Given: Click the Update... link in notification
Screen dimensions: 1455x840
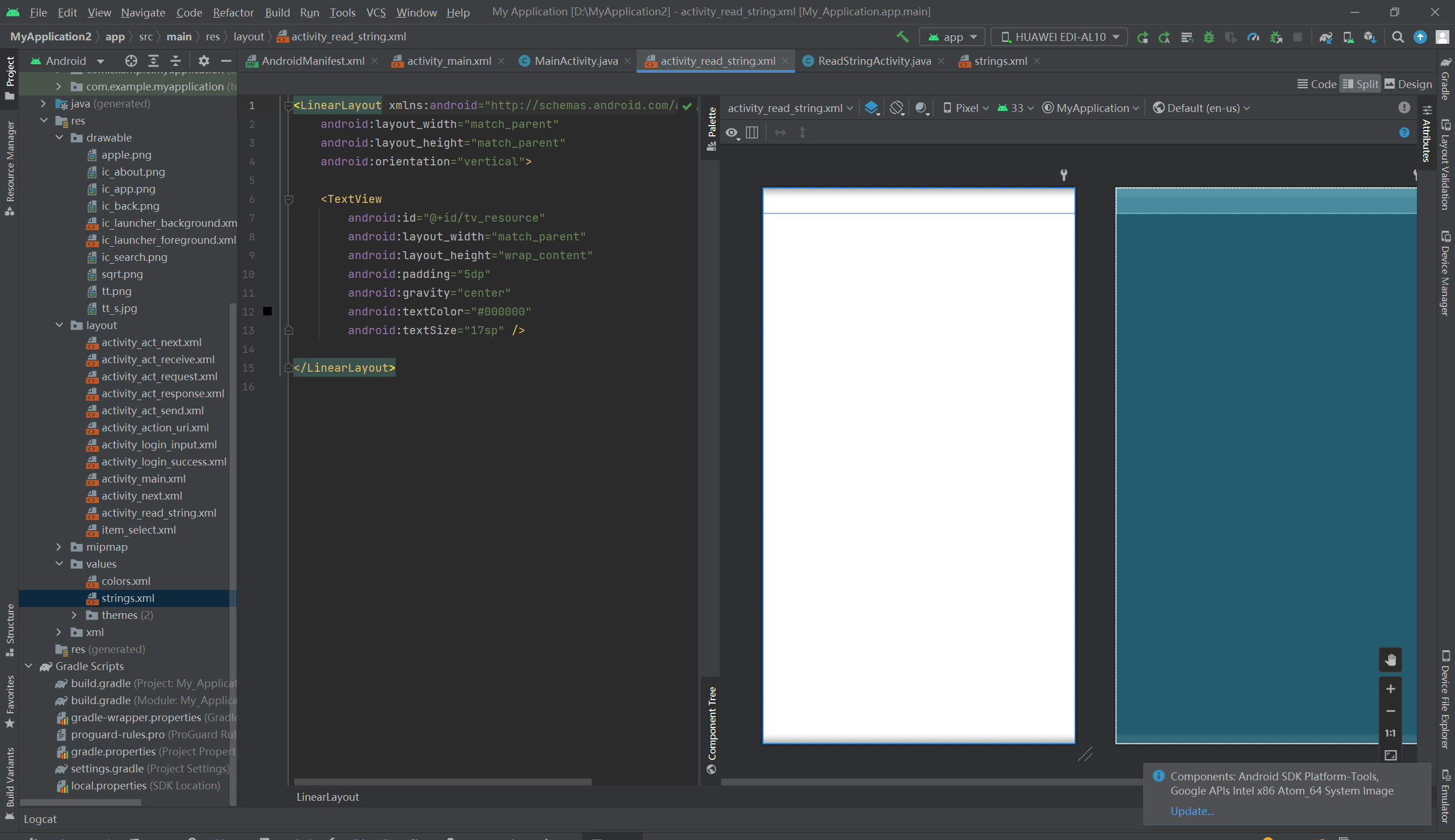Looking at the screenshot, I should pyautogui.click(x=1192, y=811).
